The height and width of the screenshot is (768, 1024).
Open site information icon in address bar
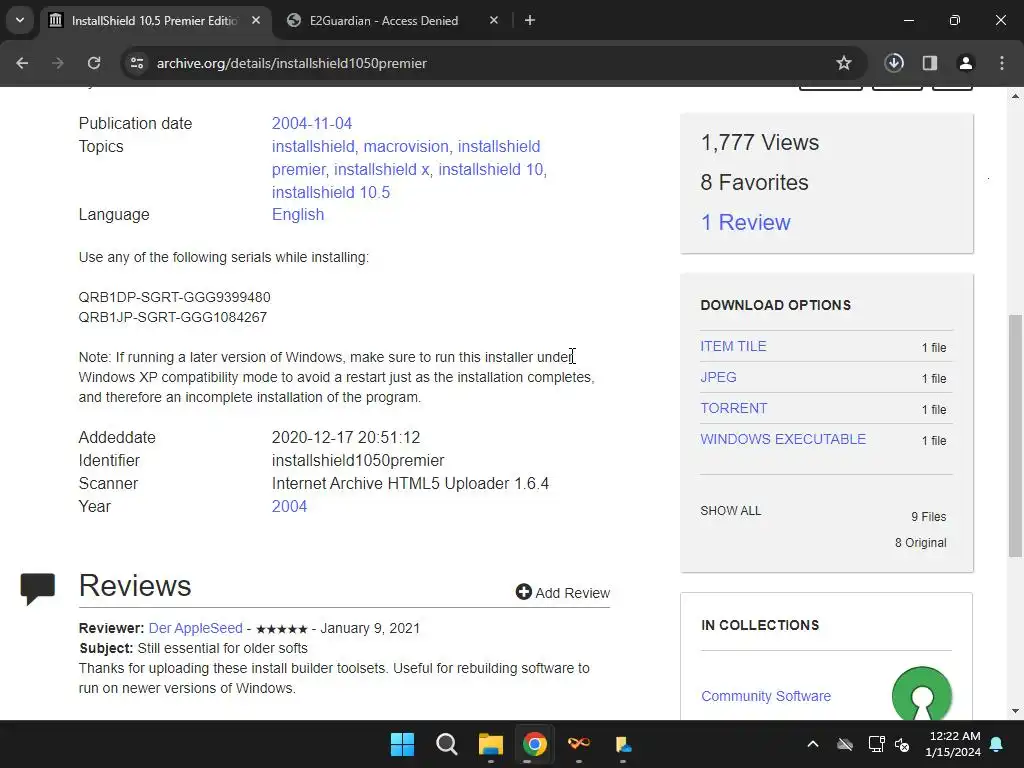[137, 63]
